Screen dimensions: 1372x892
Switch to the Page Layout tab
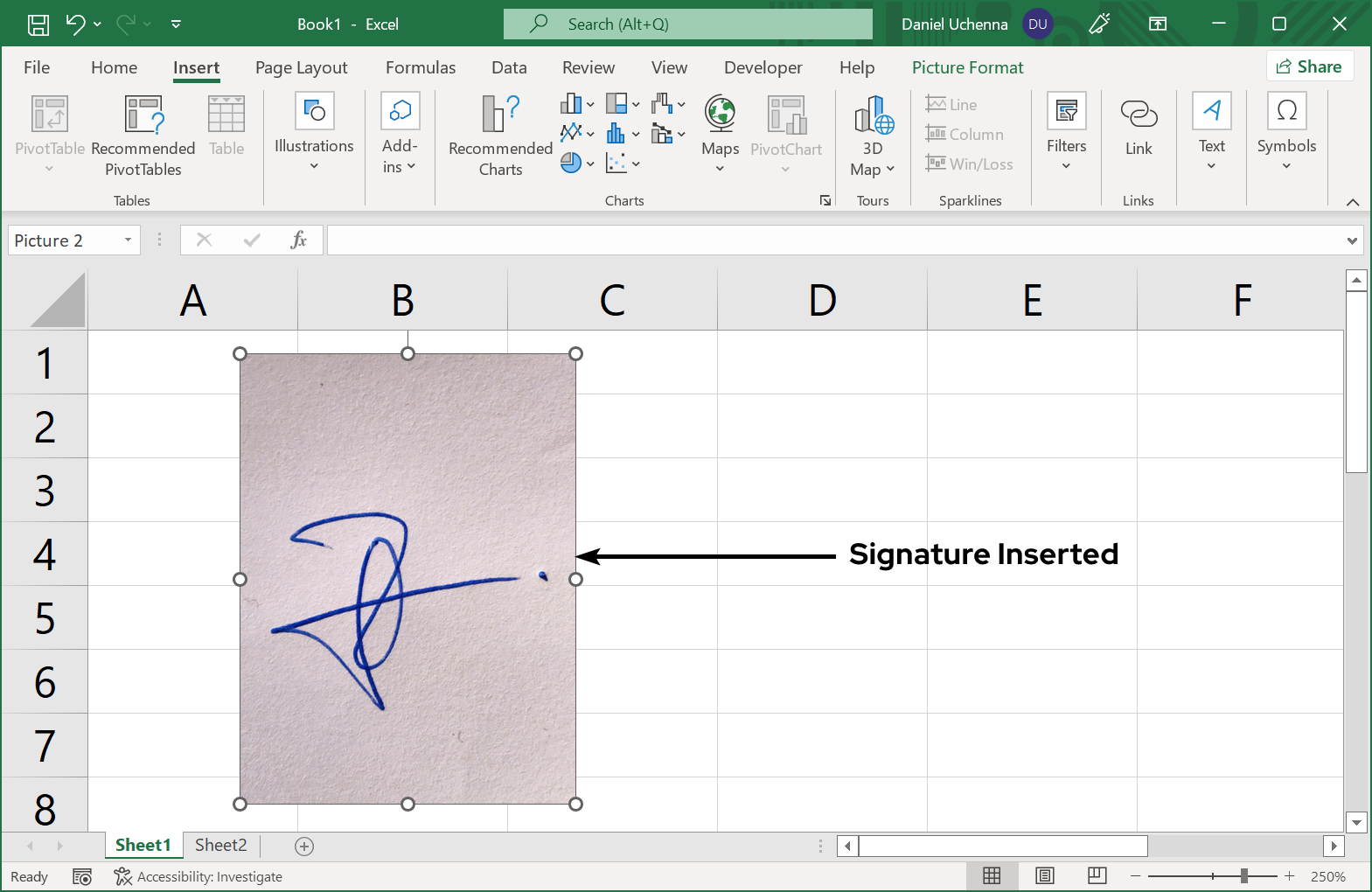[x=301, y=67]
